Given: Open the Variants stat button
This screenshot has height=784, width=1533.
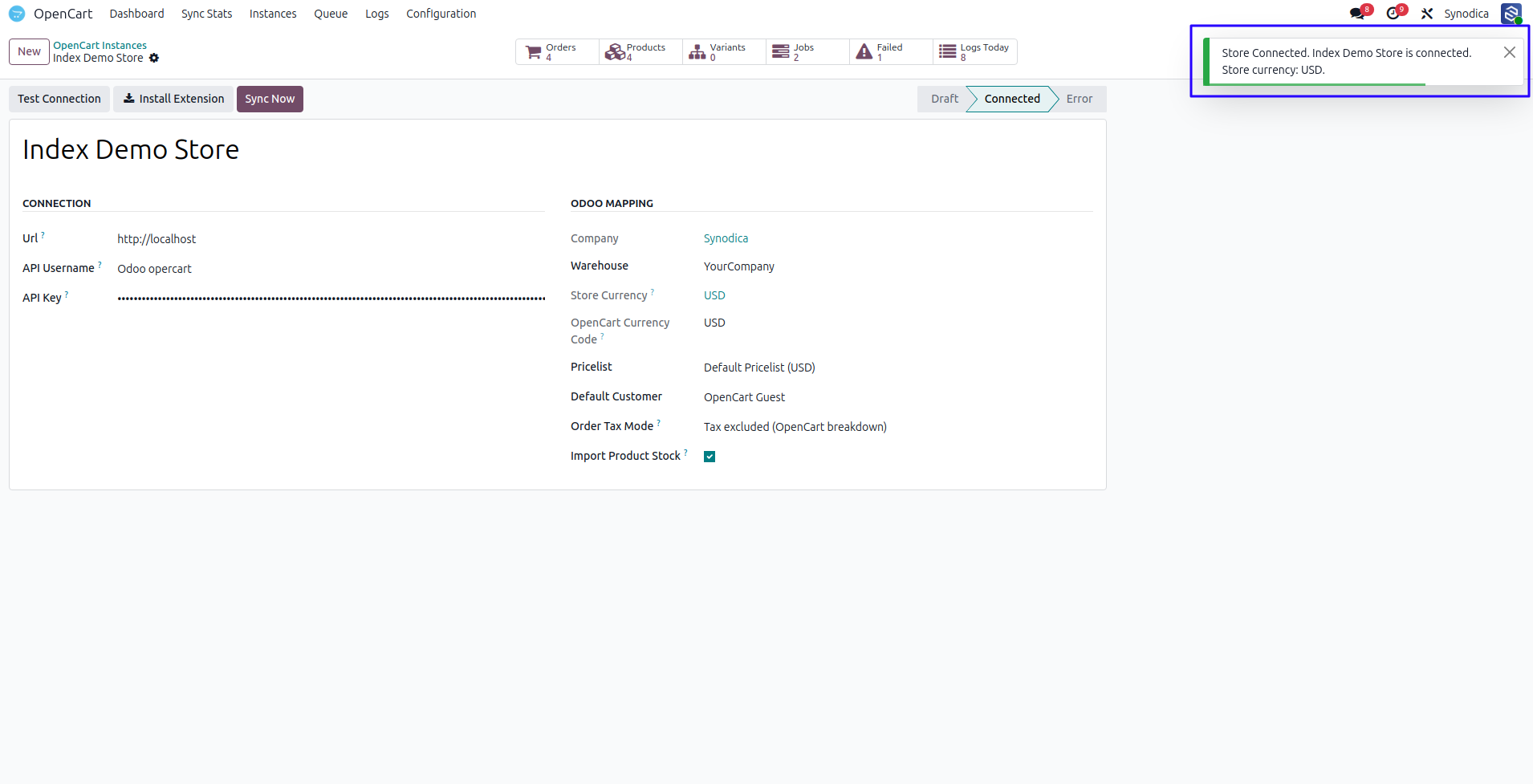Looking at the screenshot, I should point(724,51).
